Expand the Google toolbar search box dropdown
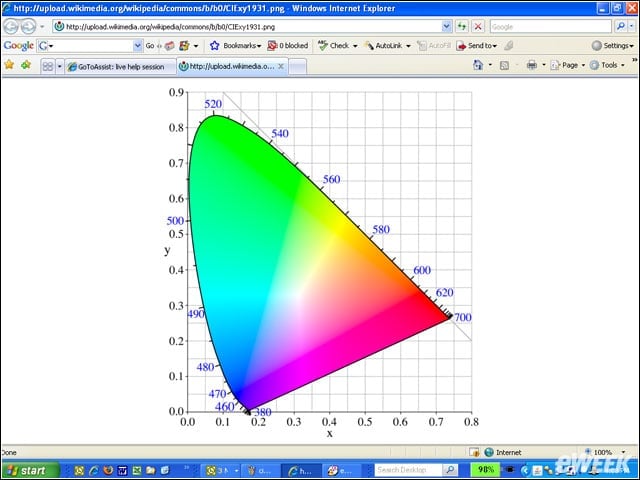This screenshot has width=640, height=480. [138, 46]
